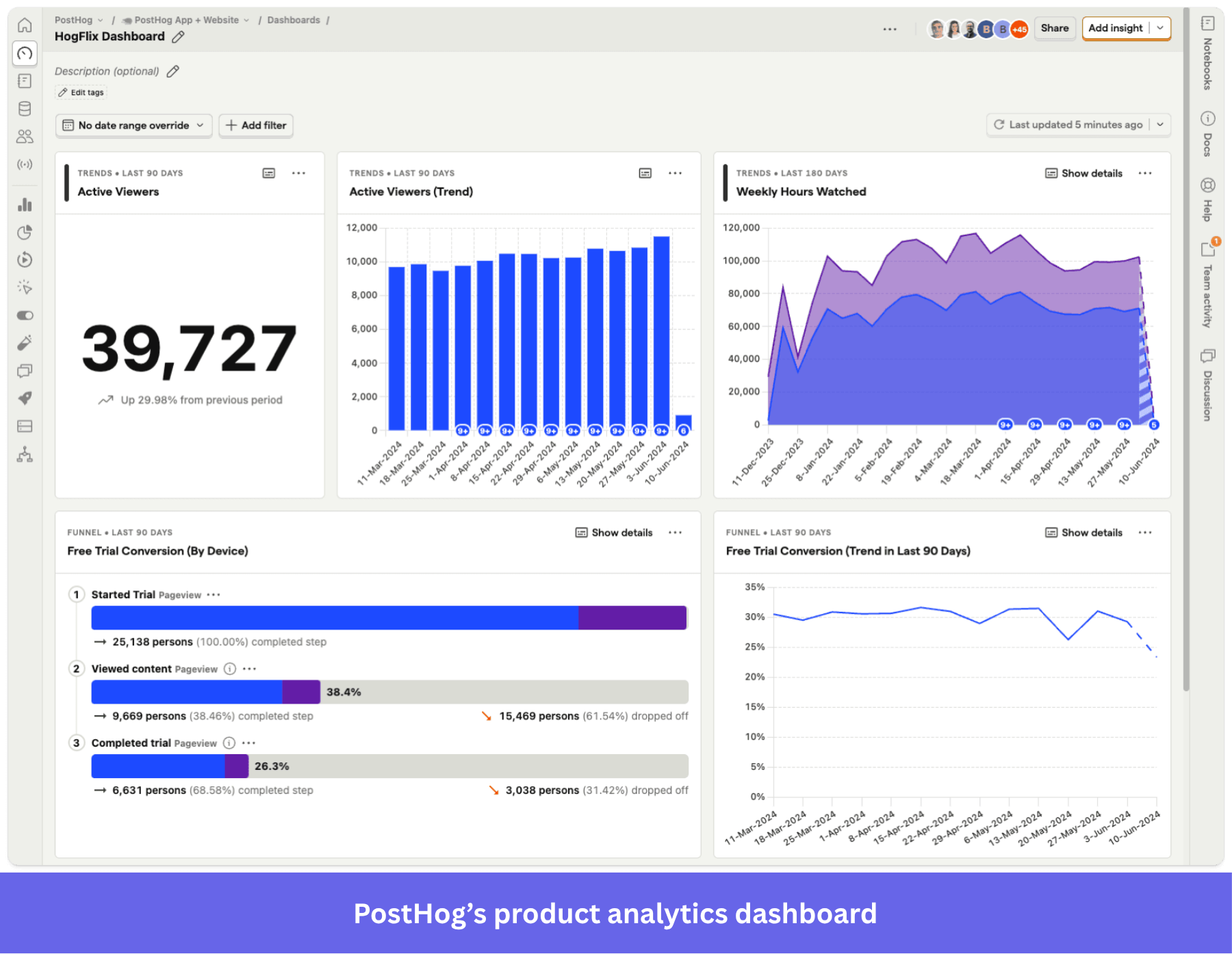This screenshot has width=1232, height=954.
Task: Open the Notebooks icon in left sidebar
Action: coord(25,81)
